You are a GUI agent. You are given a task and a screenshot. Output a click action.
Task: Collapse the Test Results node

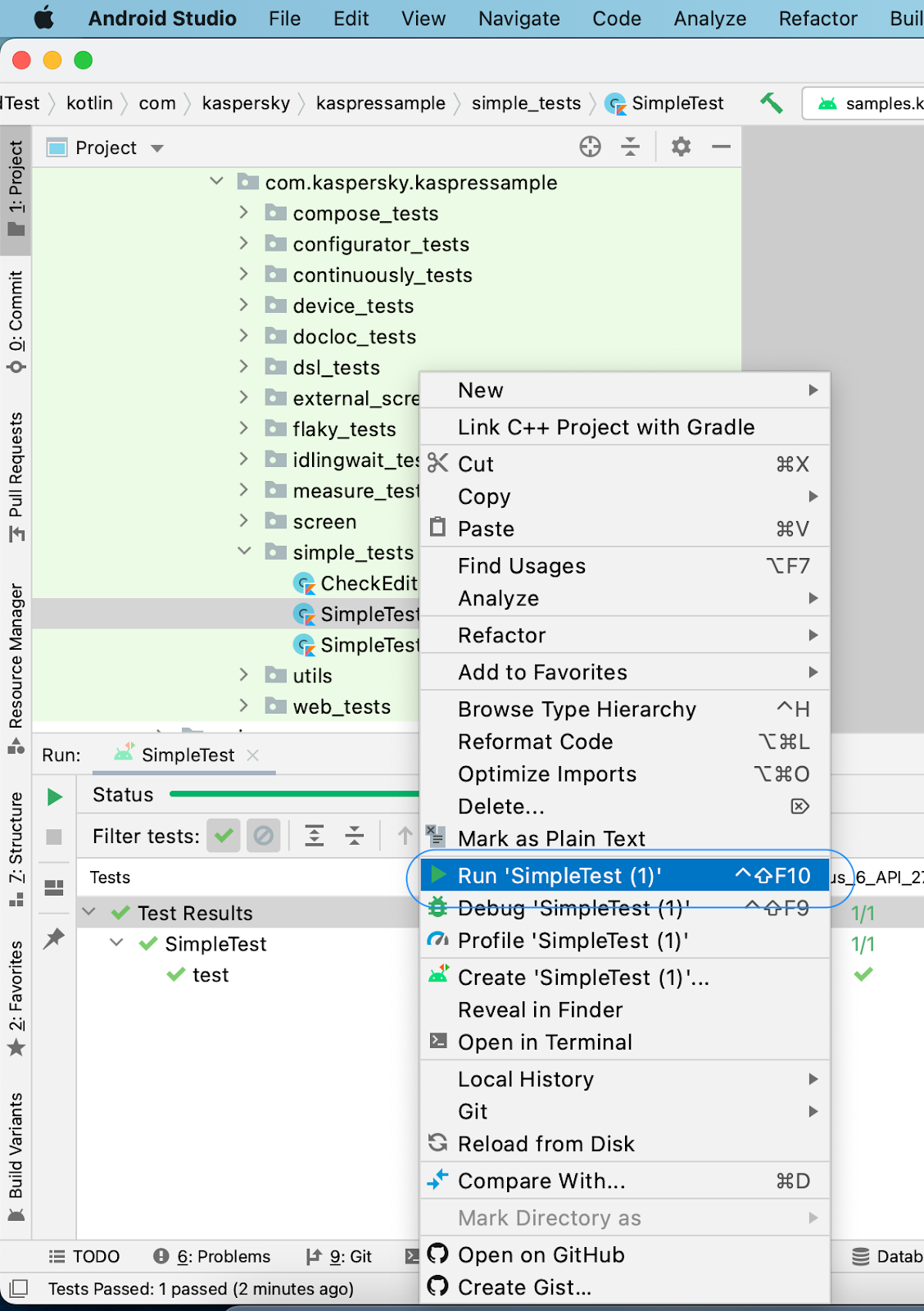click(x=89, y=912)
